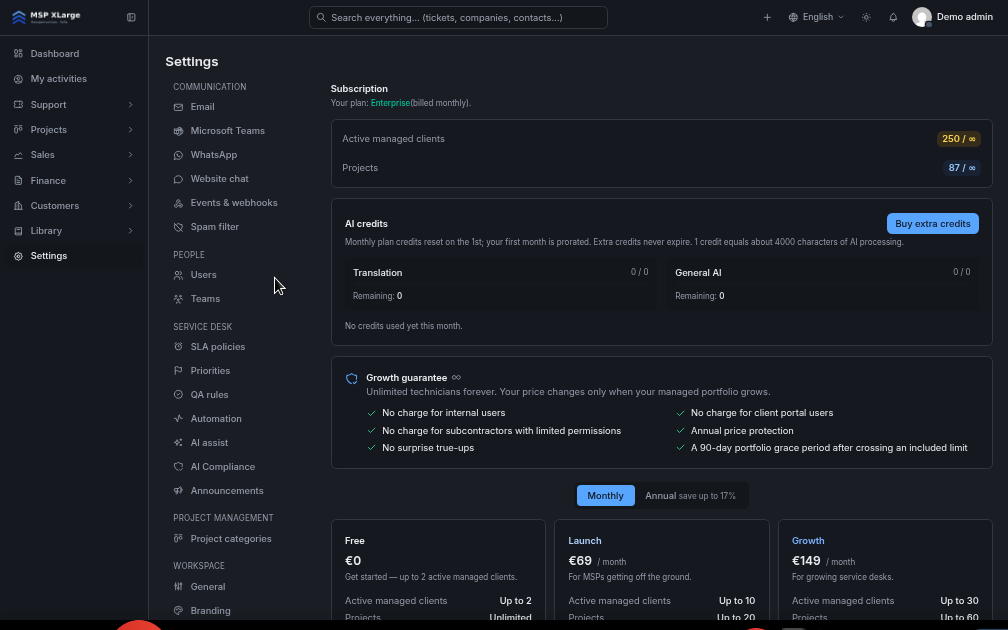Switch billing to Monthly
The width and height of the screenshot is (1008, 630).
tap(605, 496)
